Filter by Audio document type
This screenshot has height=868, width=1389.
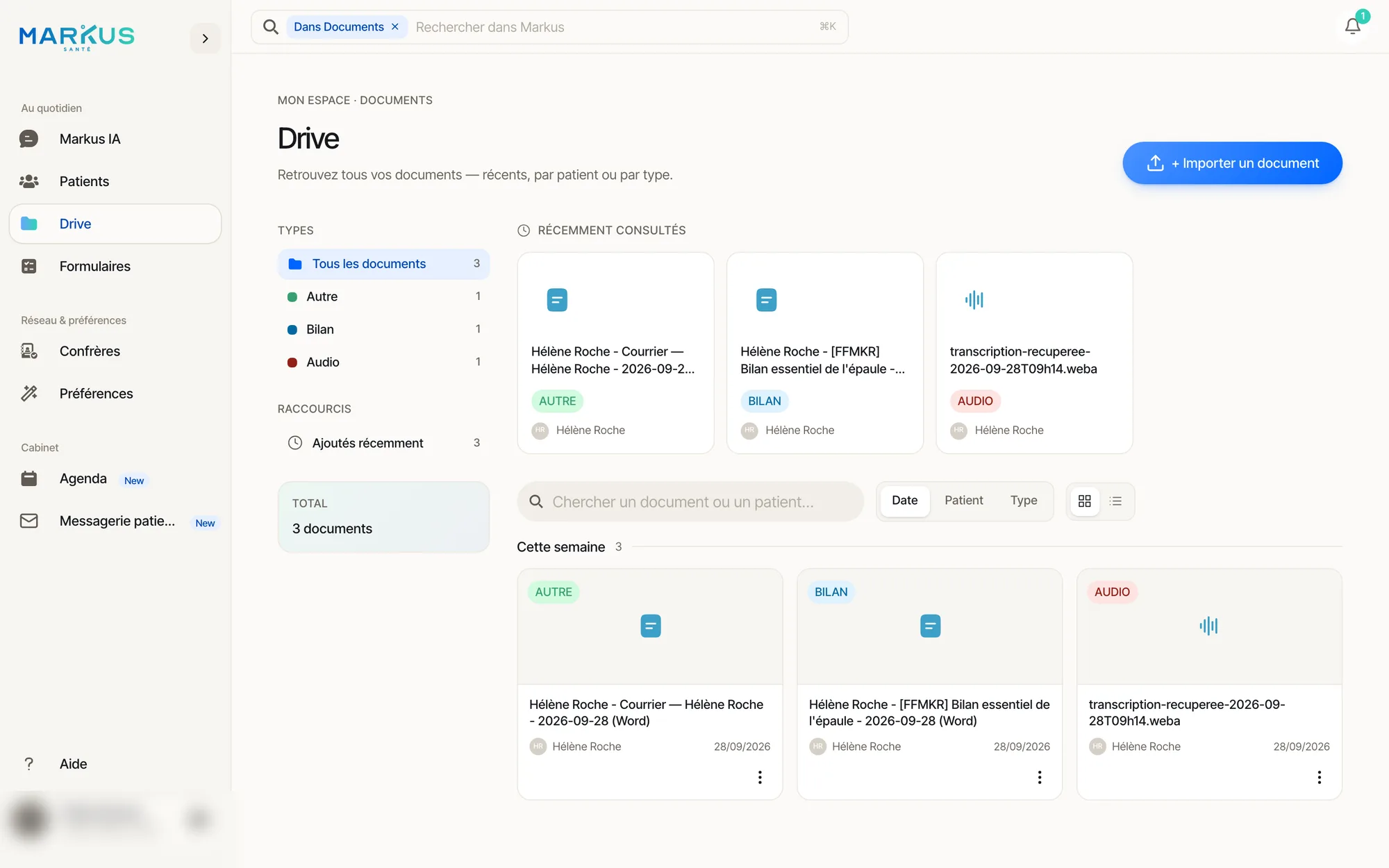(384, 362)
